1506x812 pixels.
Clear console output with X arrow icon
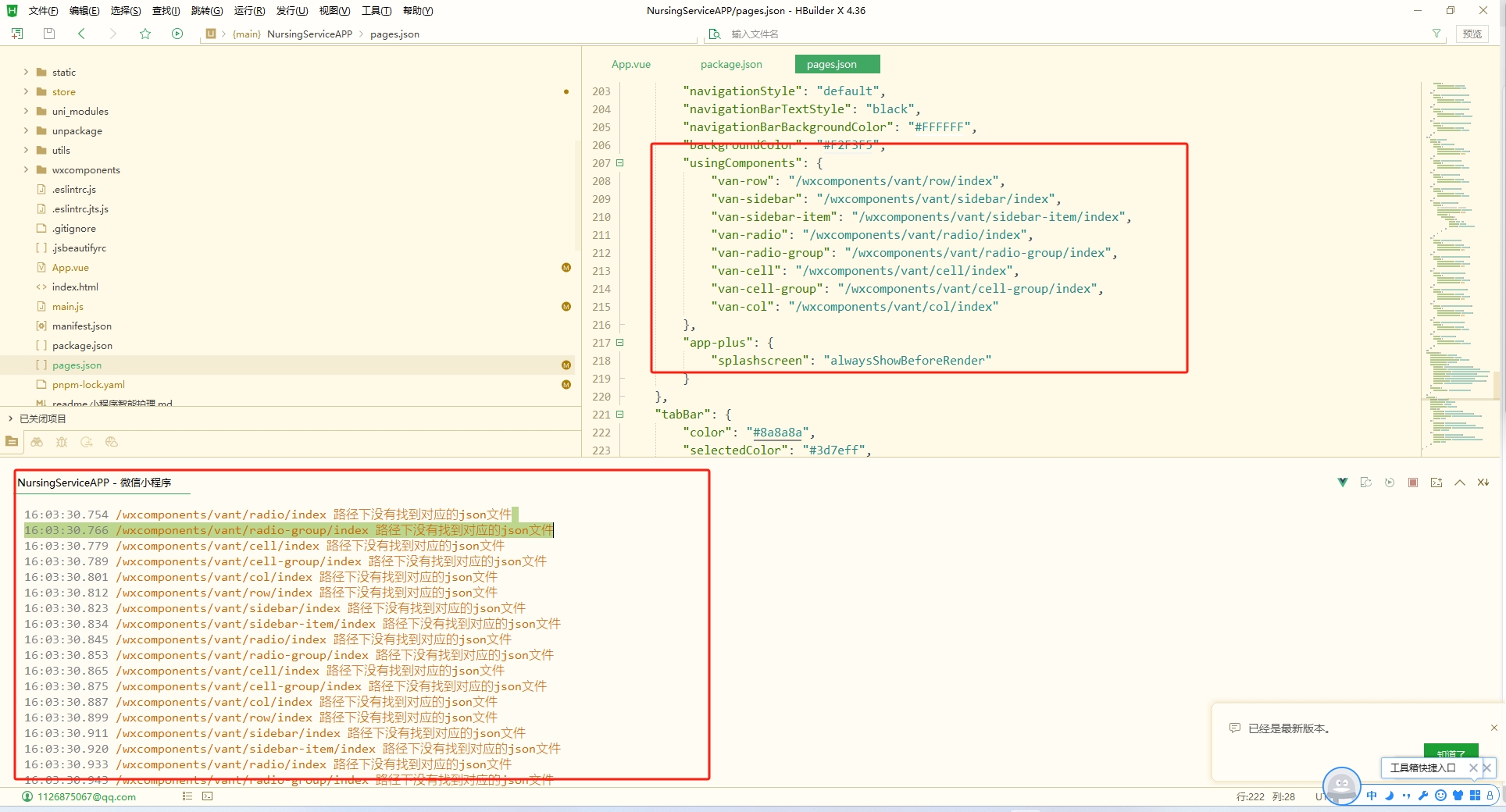coord(1483,483)
